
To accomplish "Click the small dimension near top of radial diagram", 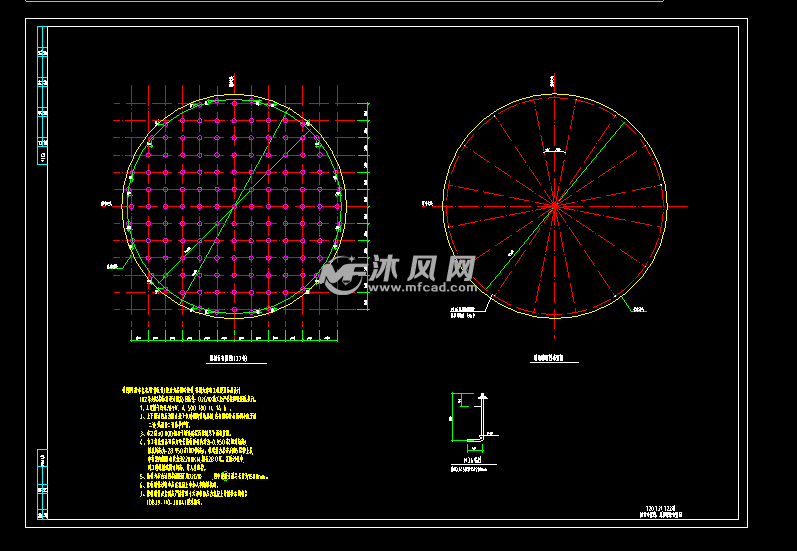I will 553,150.
